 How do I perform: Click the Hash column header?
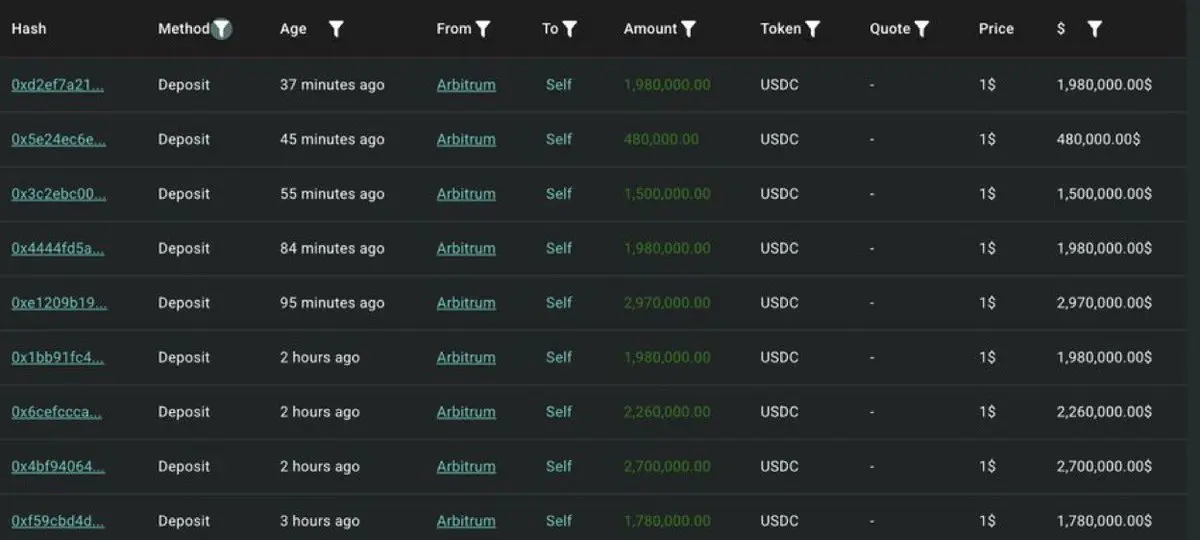click(29, 29)
